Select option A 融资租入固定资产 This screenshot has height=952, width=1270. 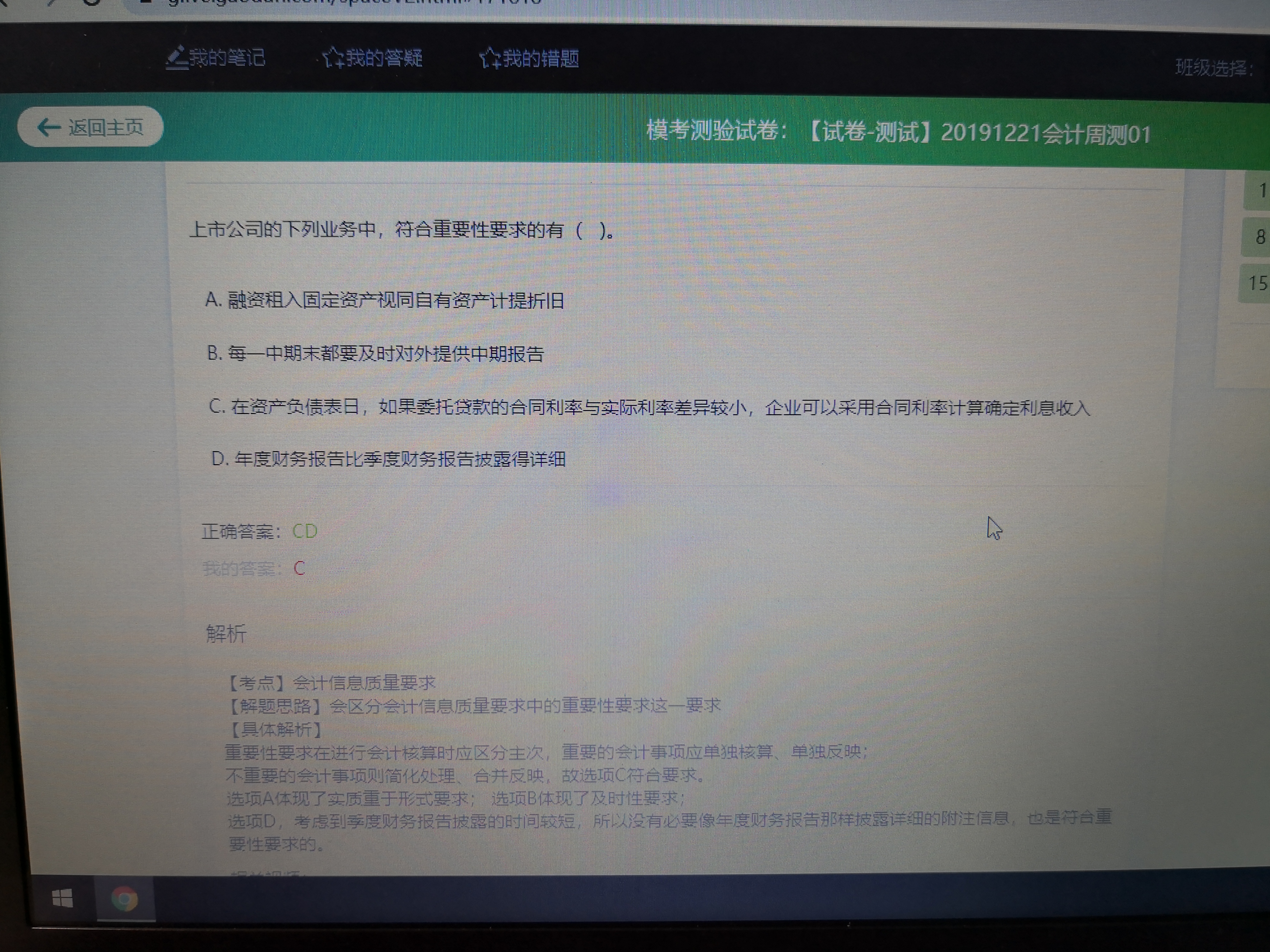pyautogui.click(x=384, y=300)
